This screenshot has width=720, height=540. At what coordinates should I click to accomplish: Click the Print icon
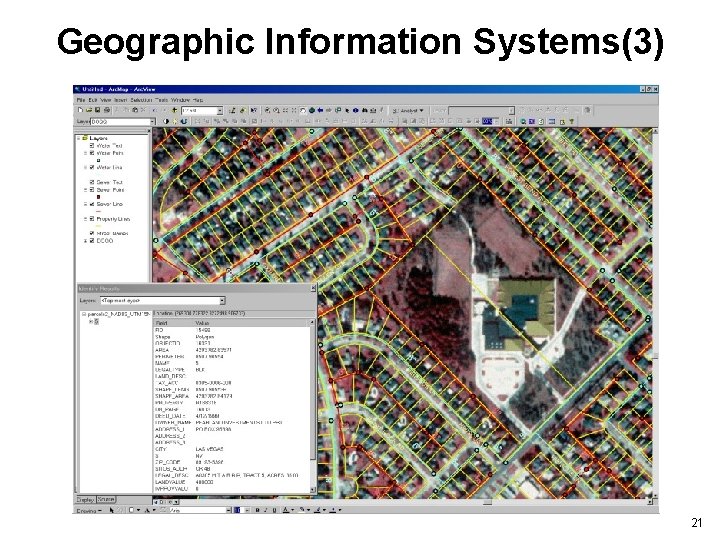pyautogui.click(x=107, y=110)
